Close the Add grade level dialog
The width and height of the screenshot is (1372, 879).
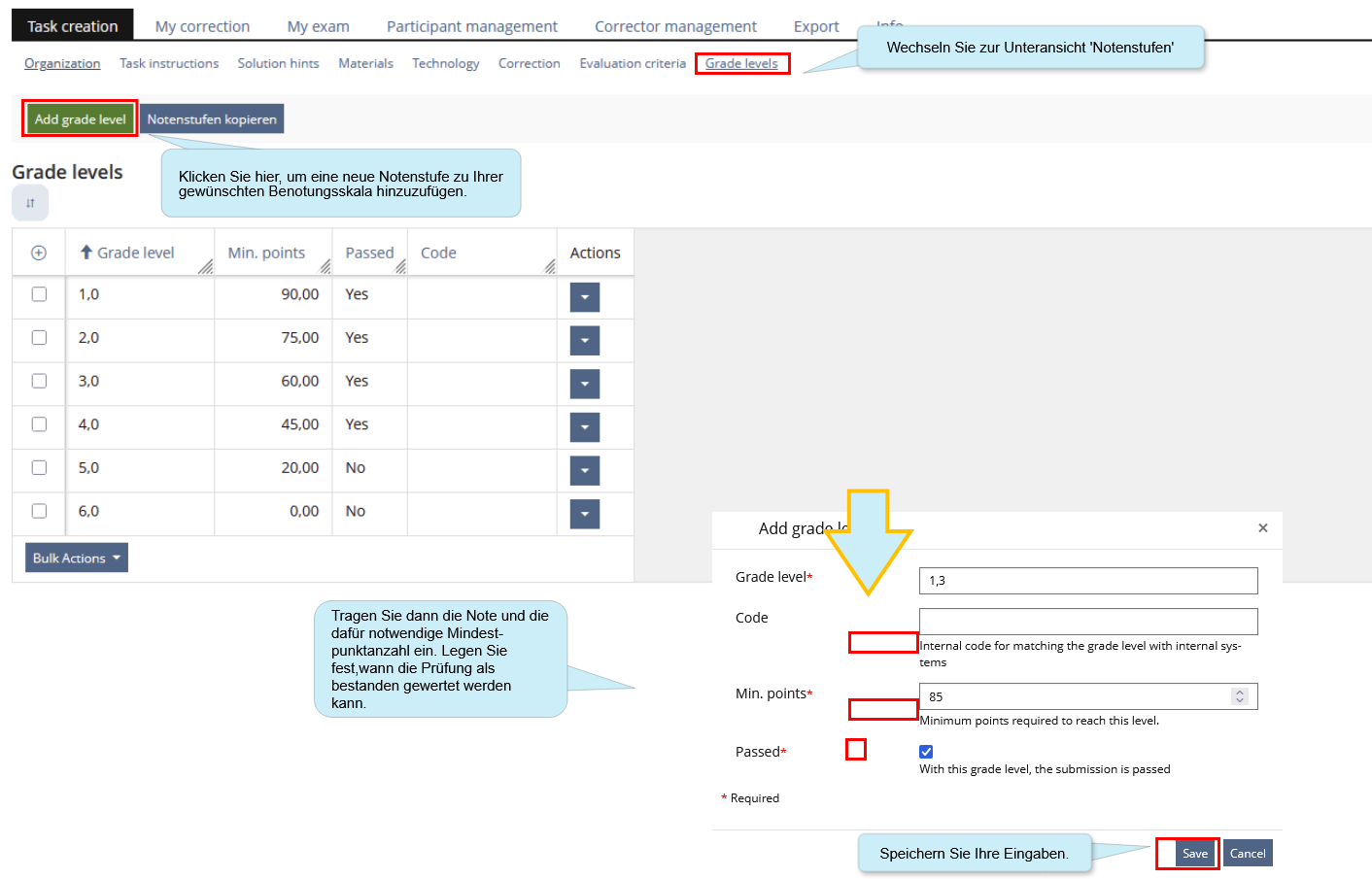pos(1262,528)
